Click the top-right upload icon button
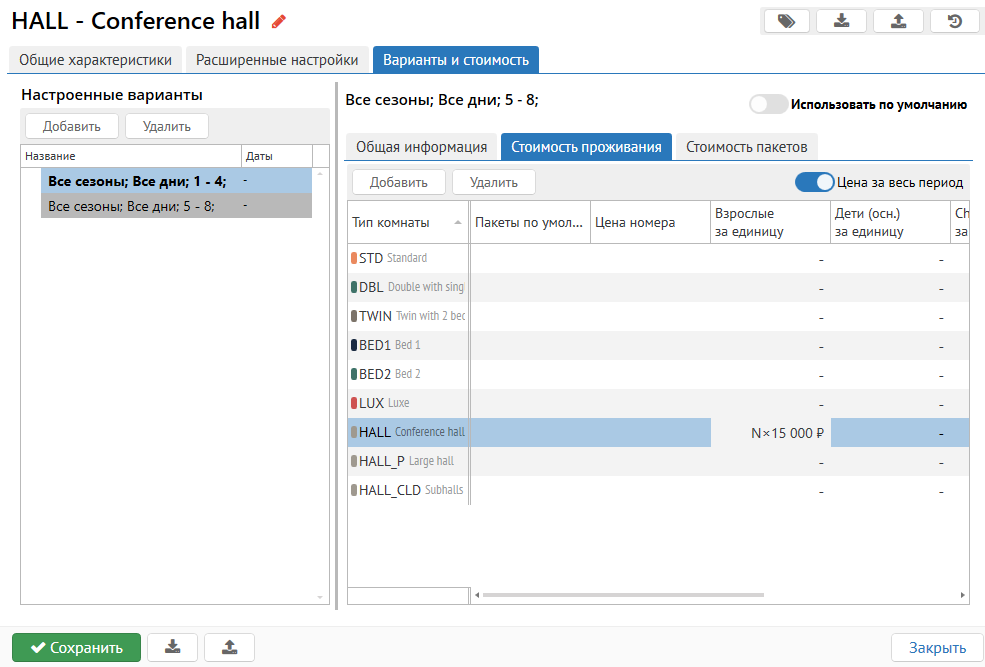The width and height of the screenshot is (985, 667). [x=898, y=21]
